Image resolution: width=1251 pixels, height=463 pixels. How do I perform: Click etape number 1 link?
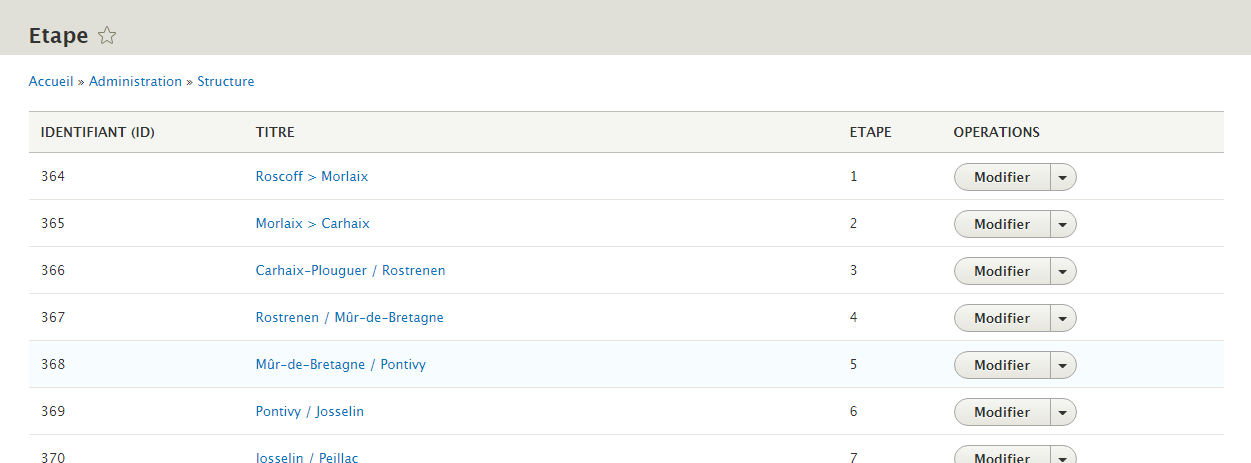[x=853, y=177]
